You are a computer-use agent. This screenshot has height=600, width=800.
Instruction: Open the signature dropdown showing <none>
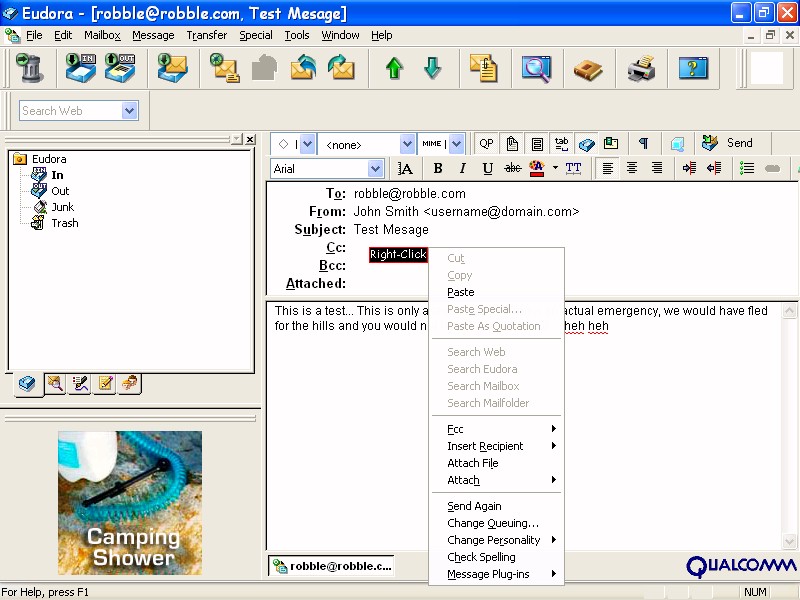[x=407, y=144]
